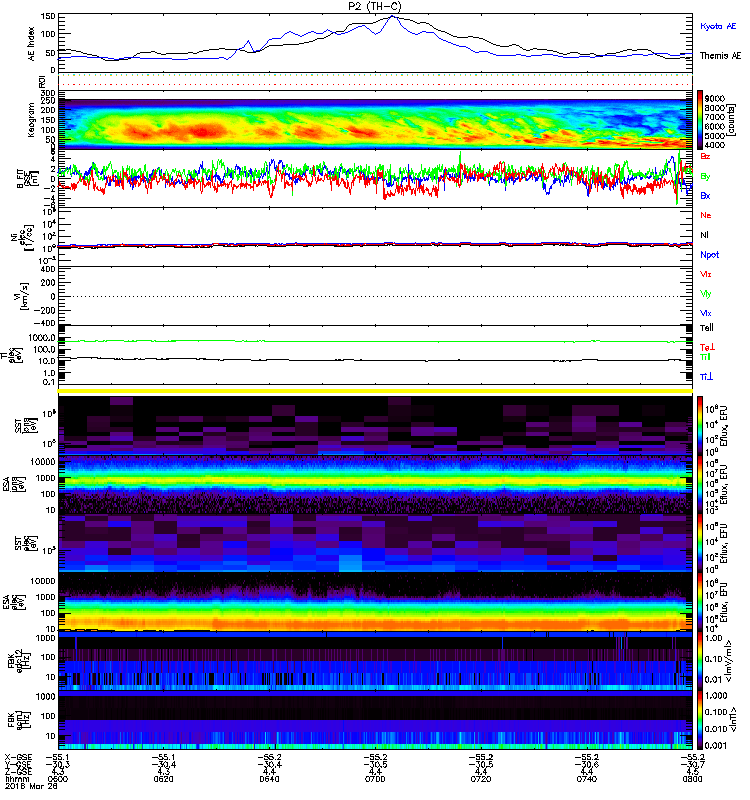This screenshot has height=800, width=750.
Task: Click the 0800 time tick label
Action: click(692, 779)
